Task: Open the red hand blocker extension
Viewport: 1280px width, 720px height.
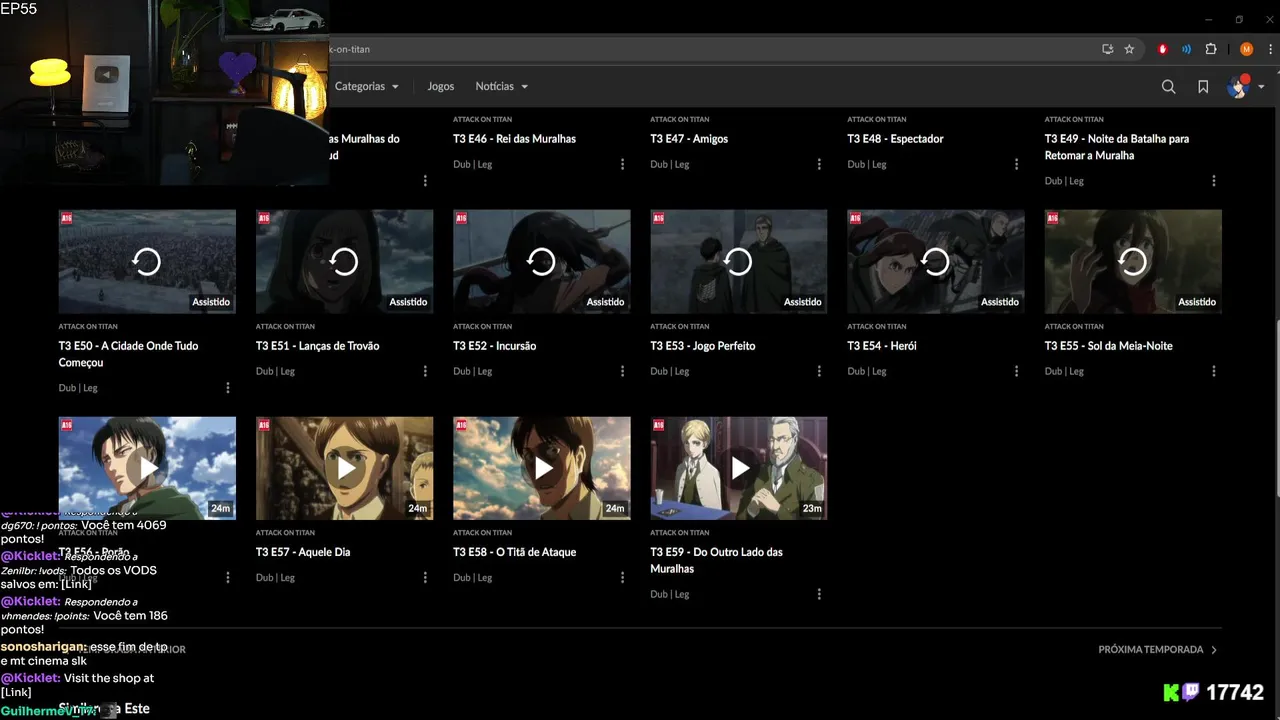Action: point(1163,49)
